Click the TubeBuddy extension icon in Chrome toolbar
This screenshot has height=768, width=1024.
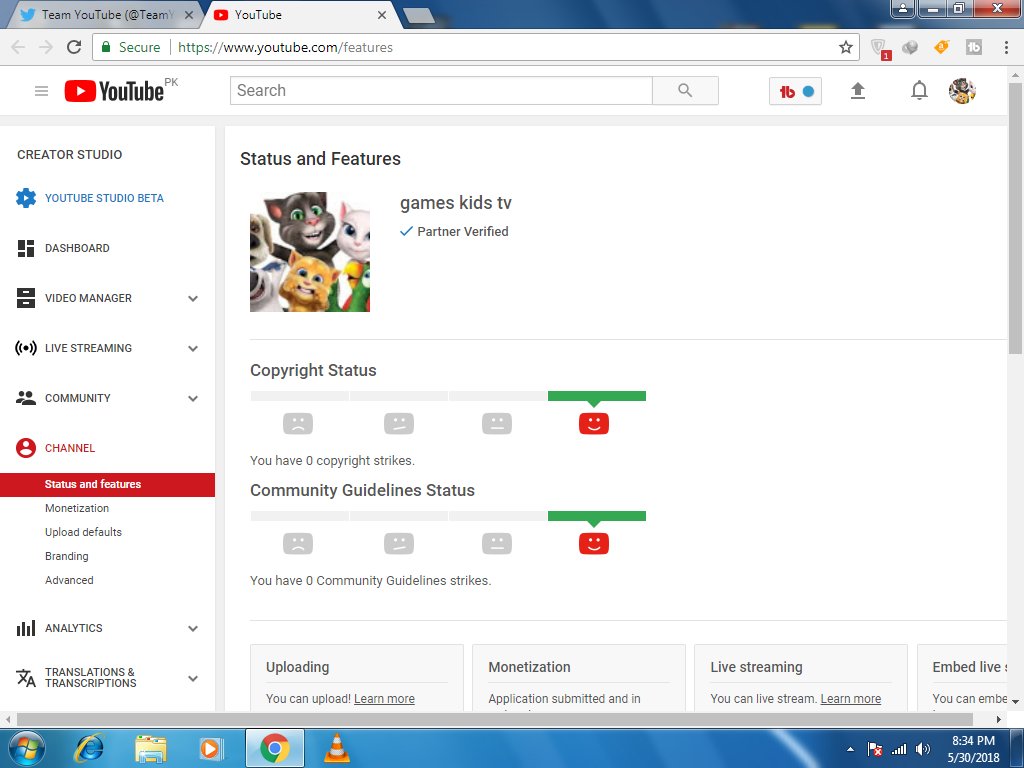tap(974, 47)
